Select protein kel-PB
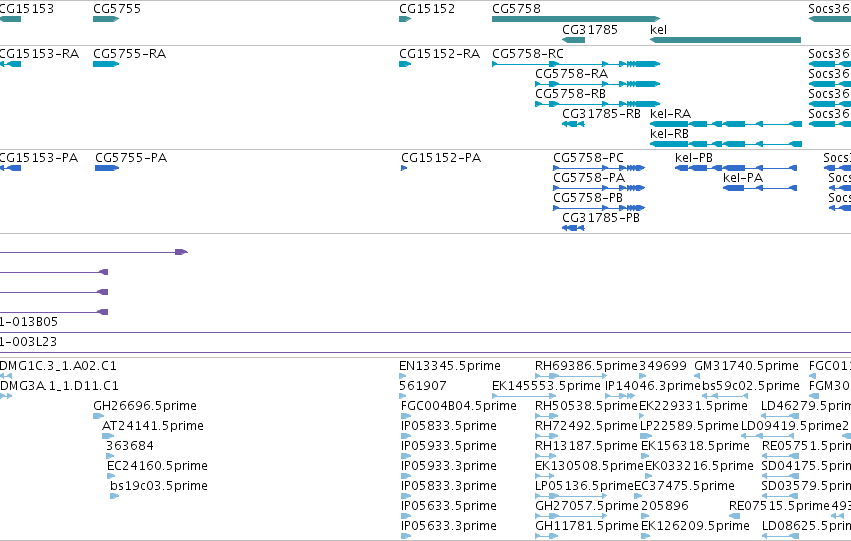 (694, 158)
